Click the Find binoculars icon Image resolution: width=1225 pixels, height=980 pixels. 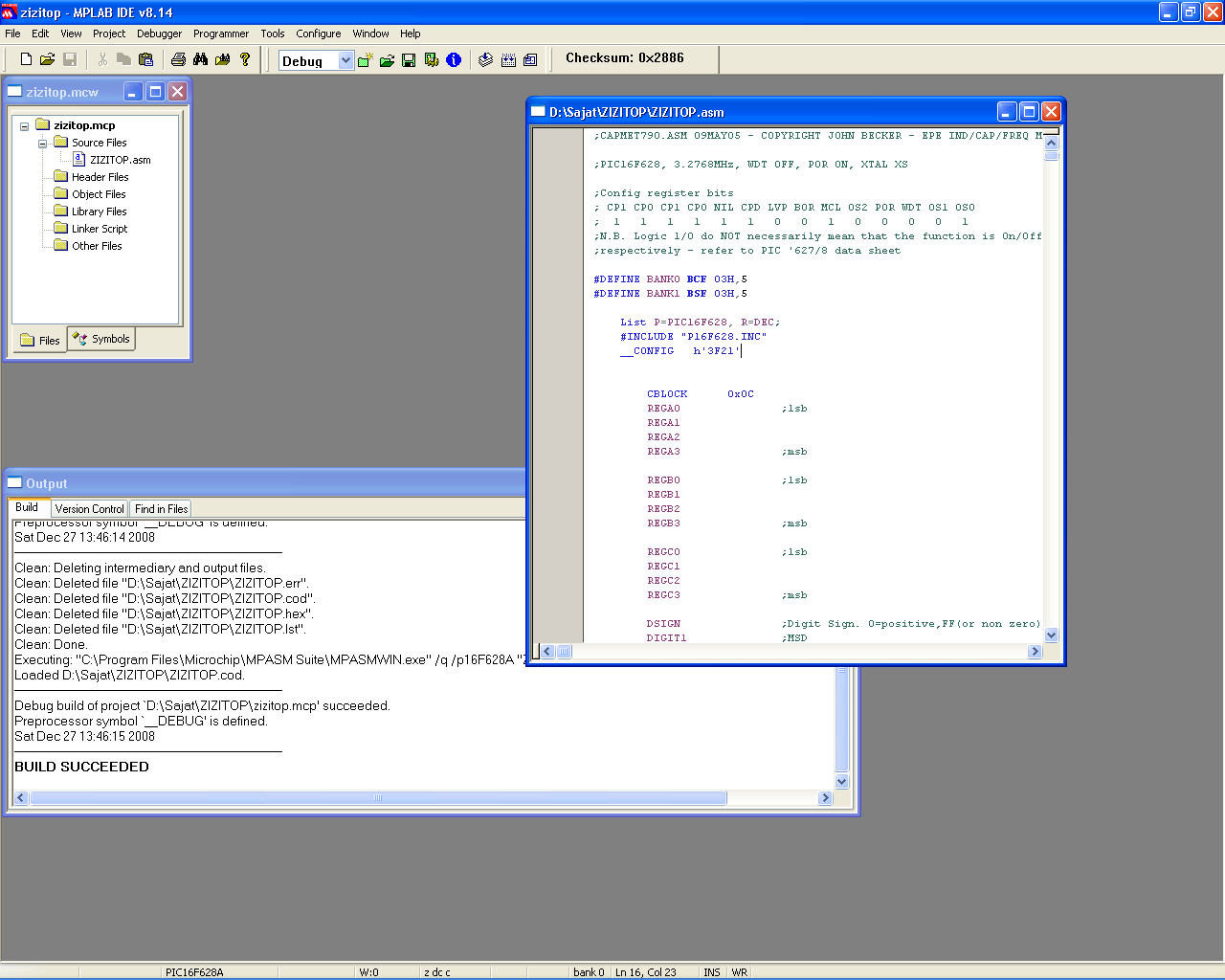tap(200, 59)
